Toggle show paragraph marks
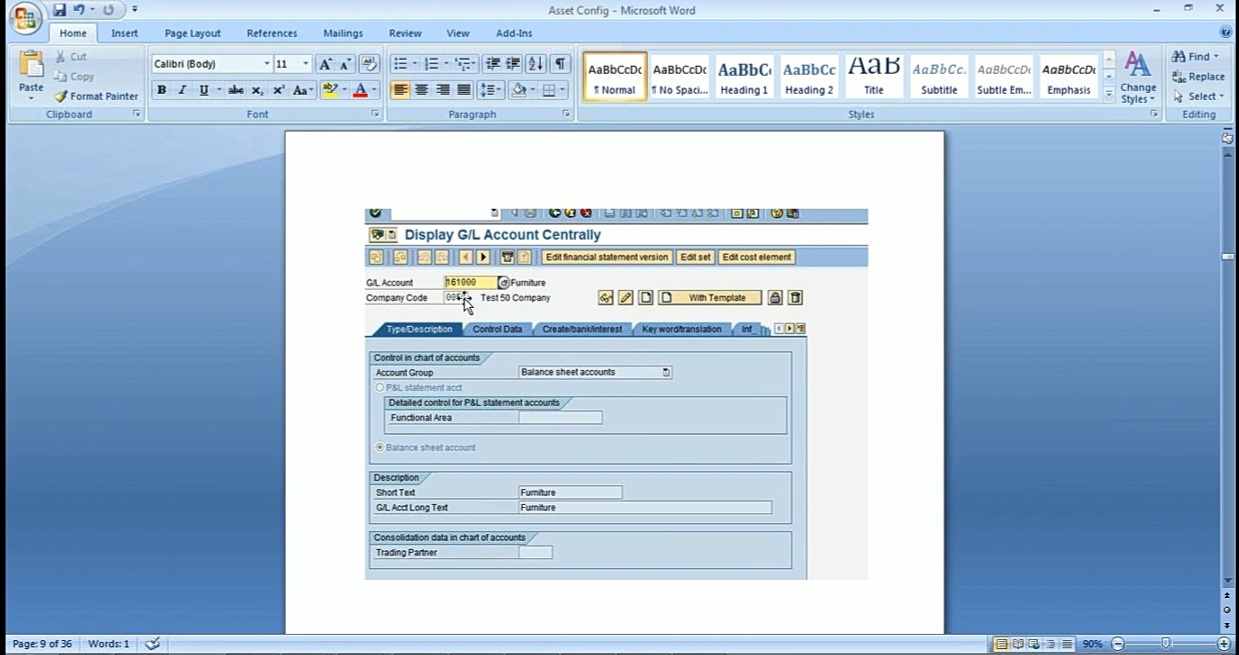The width and height of the screenshot is (1239, 655). coord(560,64)
